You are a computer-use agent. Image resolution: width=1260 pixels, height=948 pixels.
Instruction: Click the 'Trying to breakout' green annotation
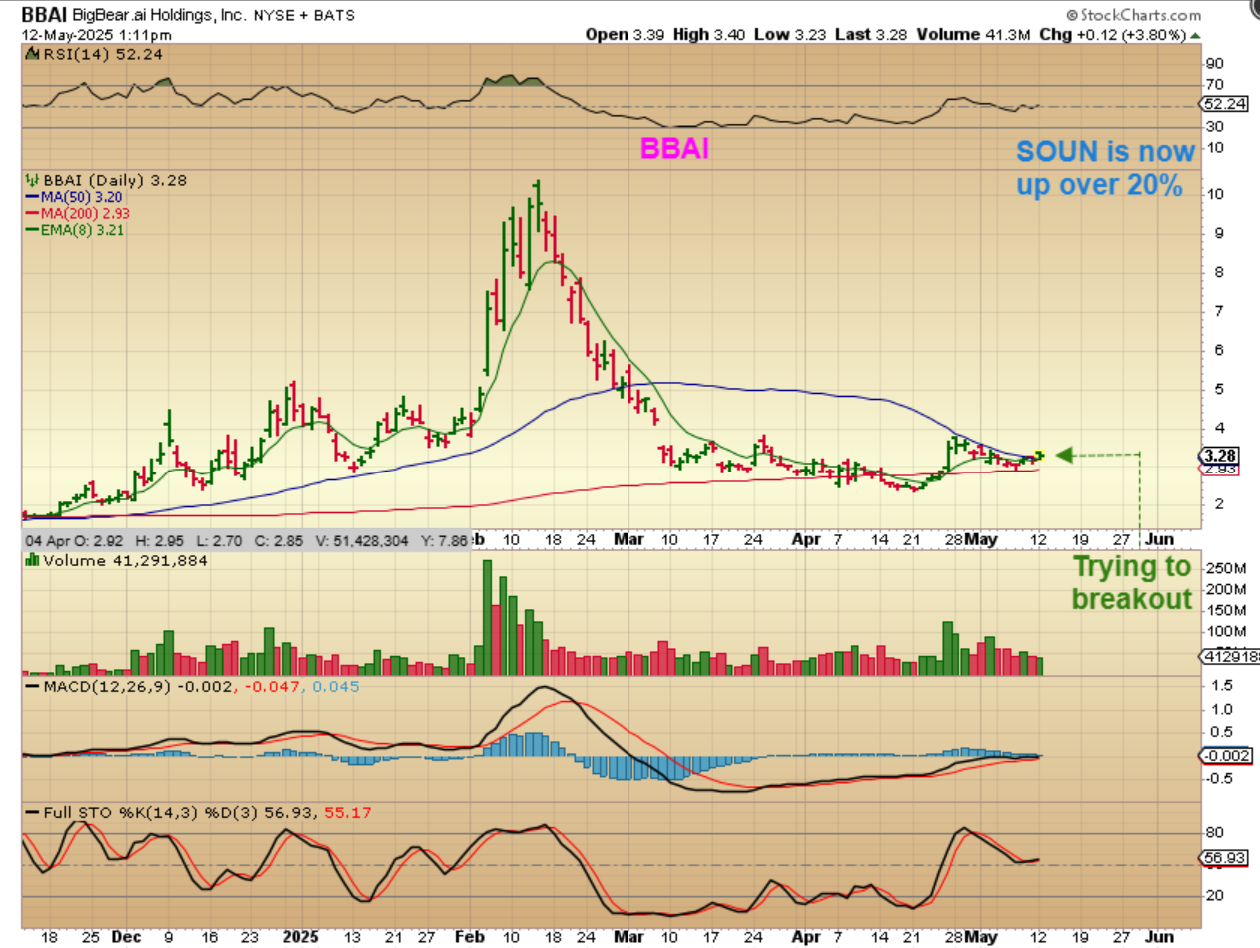pos(1132,583)
